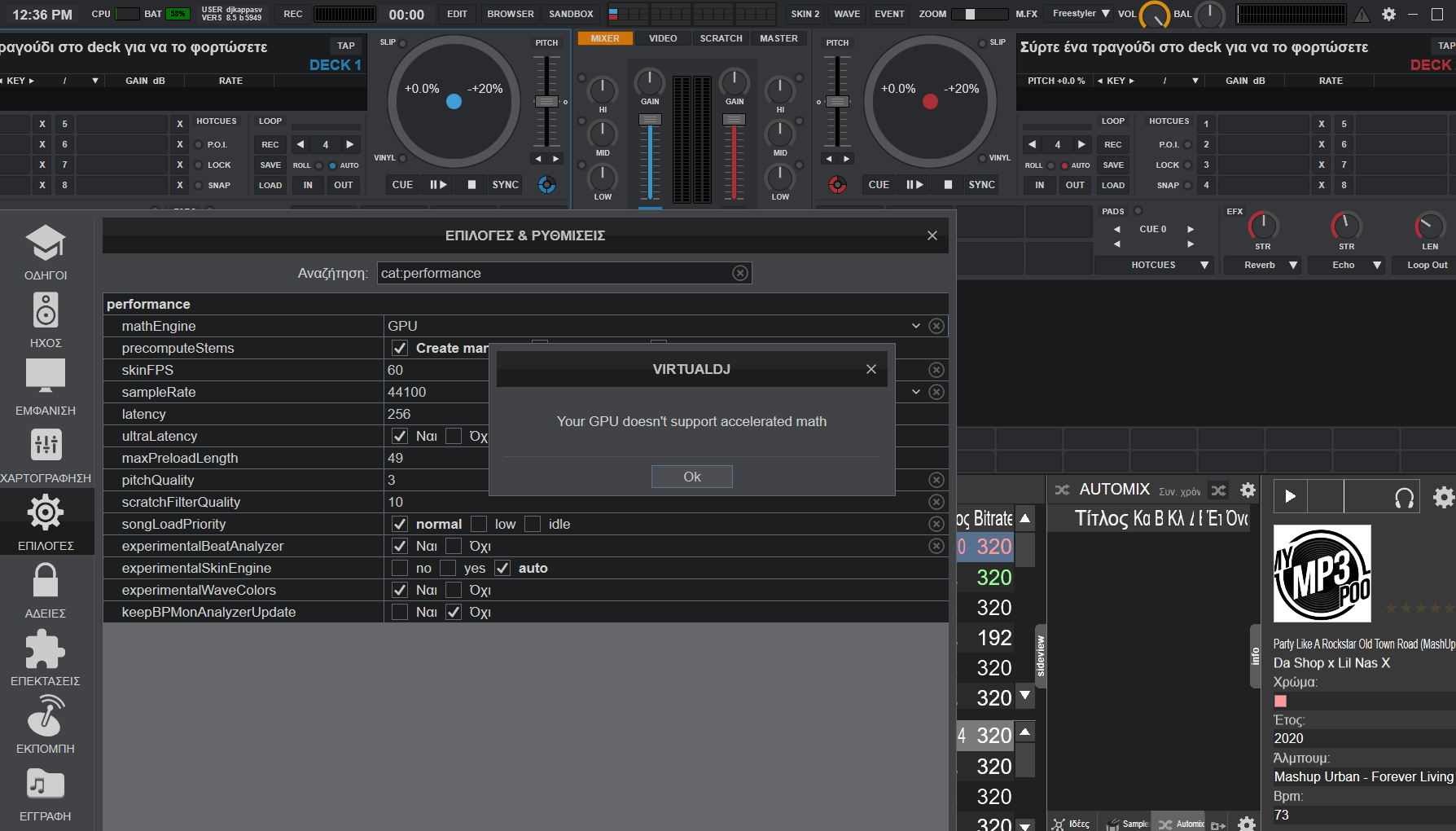The width and height of the screenshot is (1456, 831).
Task: Toggle headphones prelisten icon
Action: pyautogui.click(x=1404, y=497)
